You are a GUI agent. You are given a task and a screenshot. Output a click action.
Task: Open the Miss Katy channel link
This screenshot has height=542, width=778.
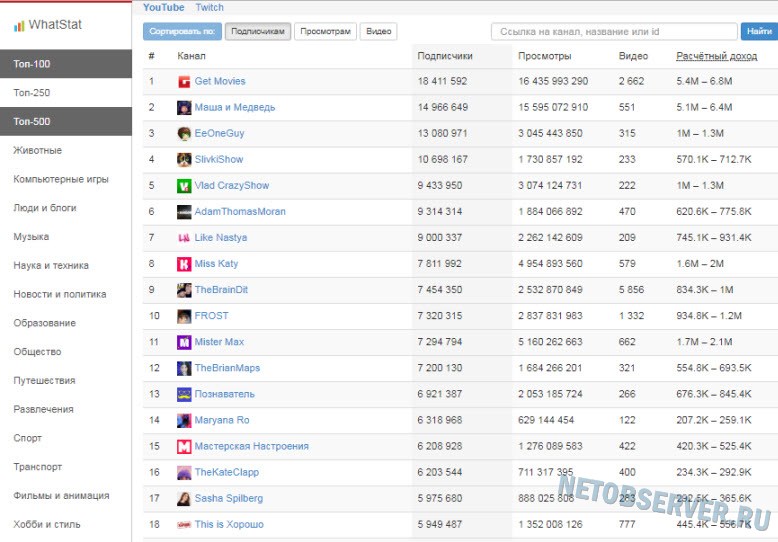pyautogui.click(x=216, y=264)
